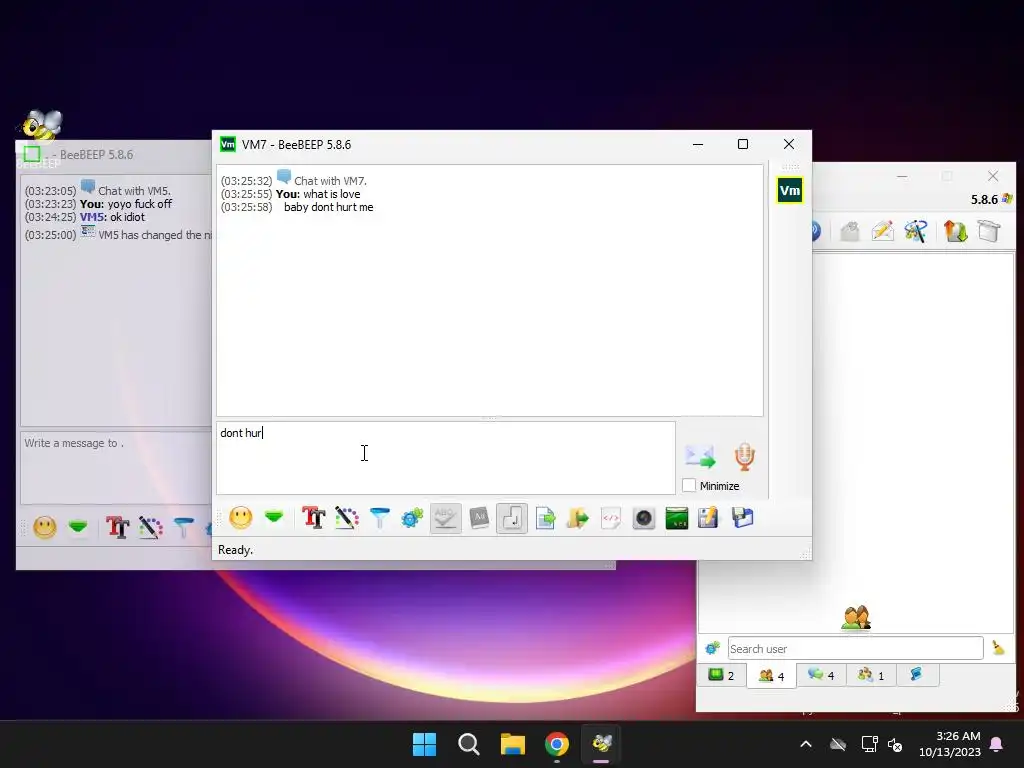1024x768 pixels.
Task: Open Google Chrome from the taskbar
Action: click(x=557, y=744)
